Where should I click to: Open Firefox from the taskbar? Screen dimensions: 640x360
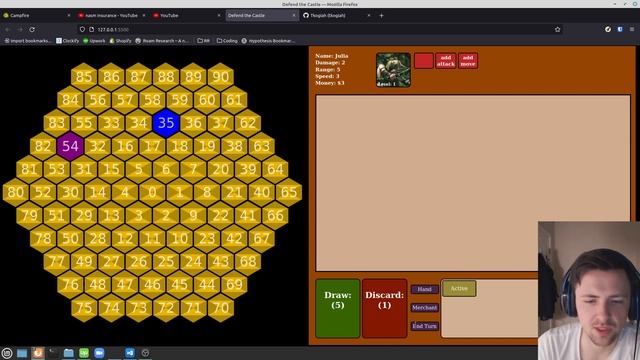(38, 353)
